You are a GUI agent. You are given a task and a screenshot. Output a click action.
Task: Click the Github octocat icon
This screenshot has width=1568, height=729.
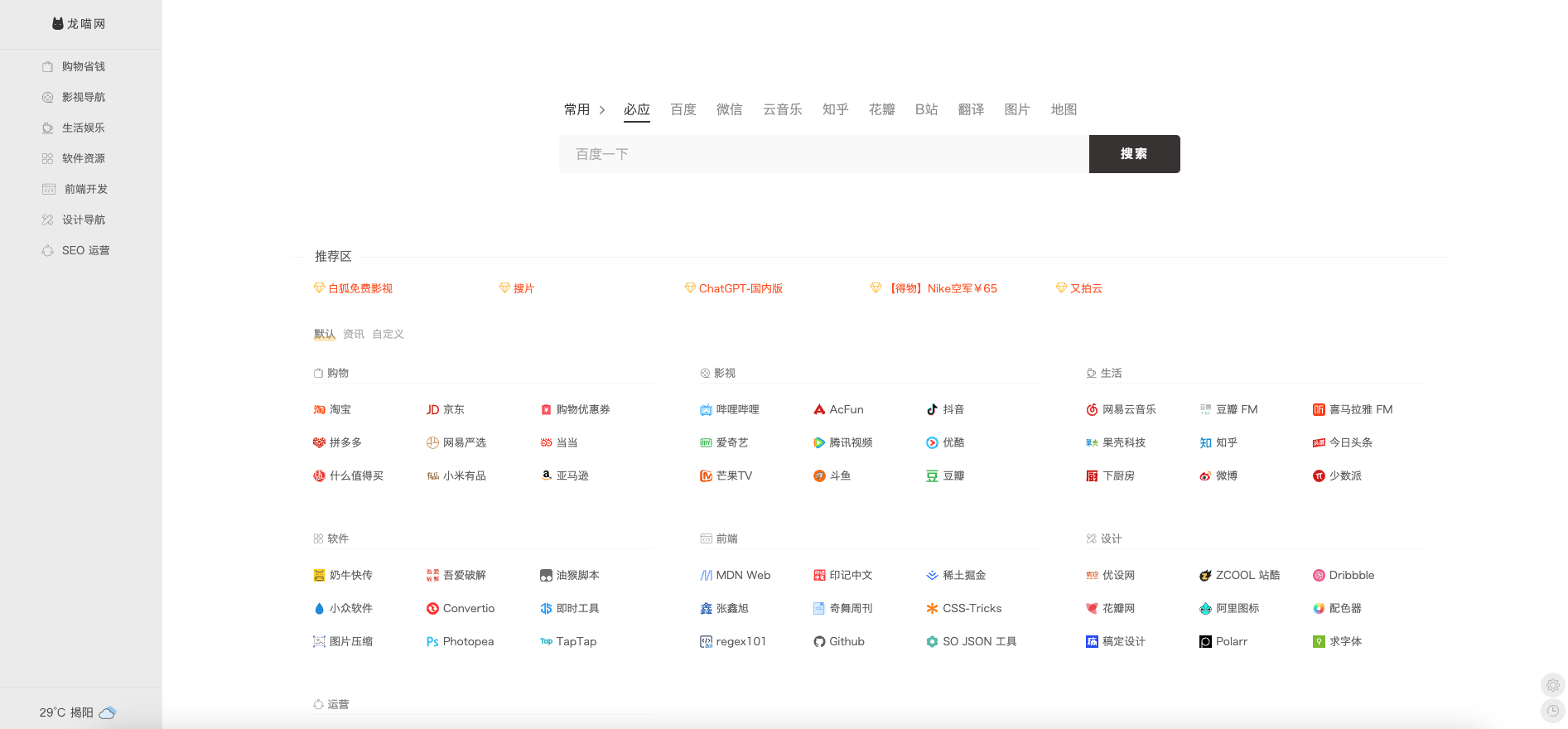point(819,641)
